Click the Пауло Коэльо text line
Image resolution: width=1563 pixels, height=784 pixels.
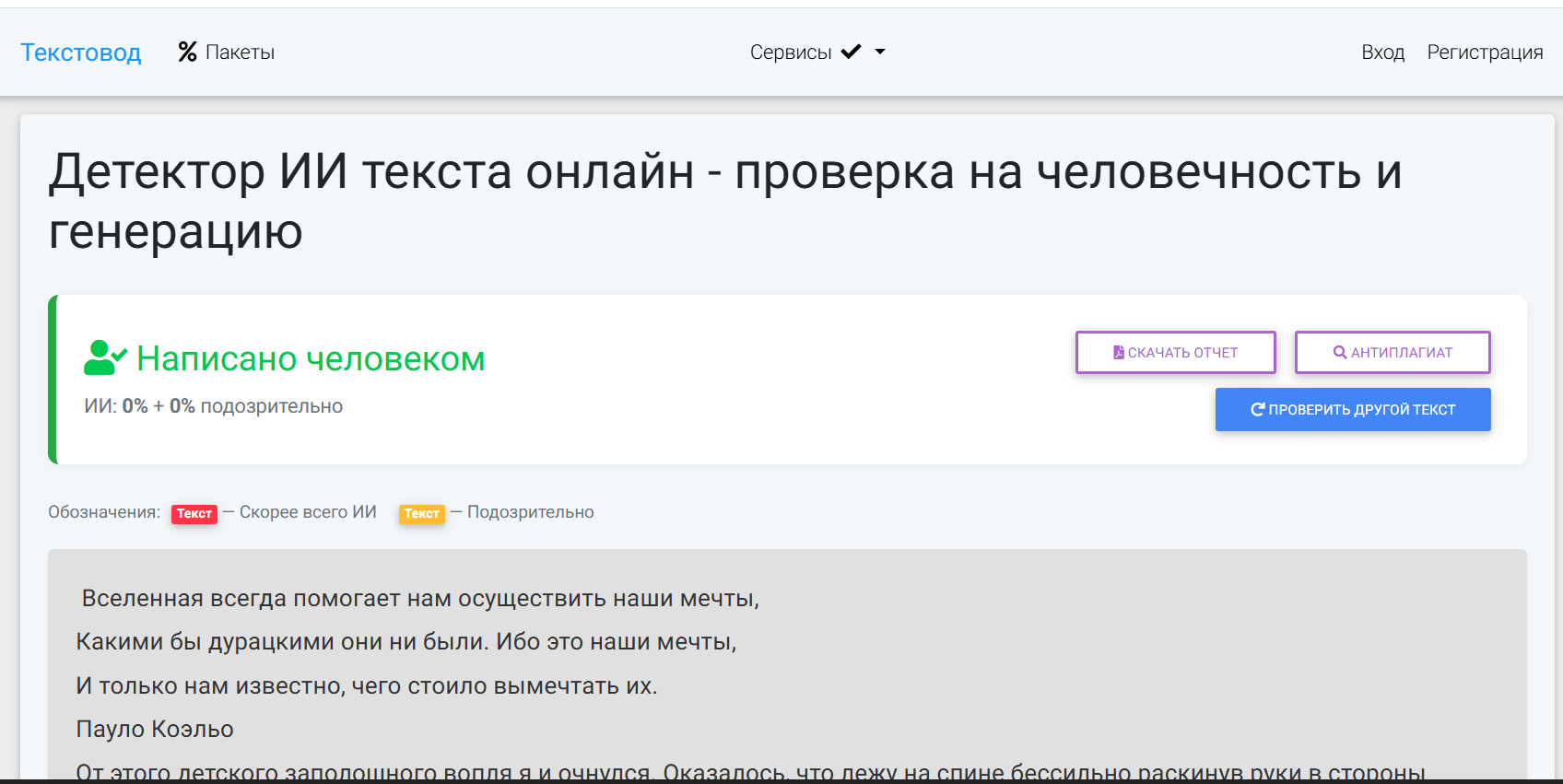pyautogui.click(x=155, y=729)
